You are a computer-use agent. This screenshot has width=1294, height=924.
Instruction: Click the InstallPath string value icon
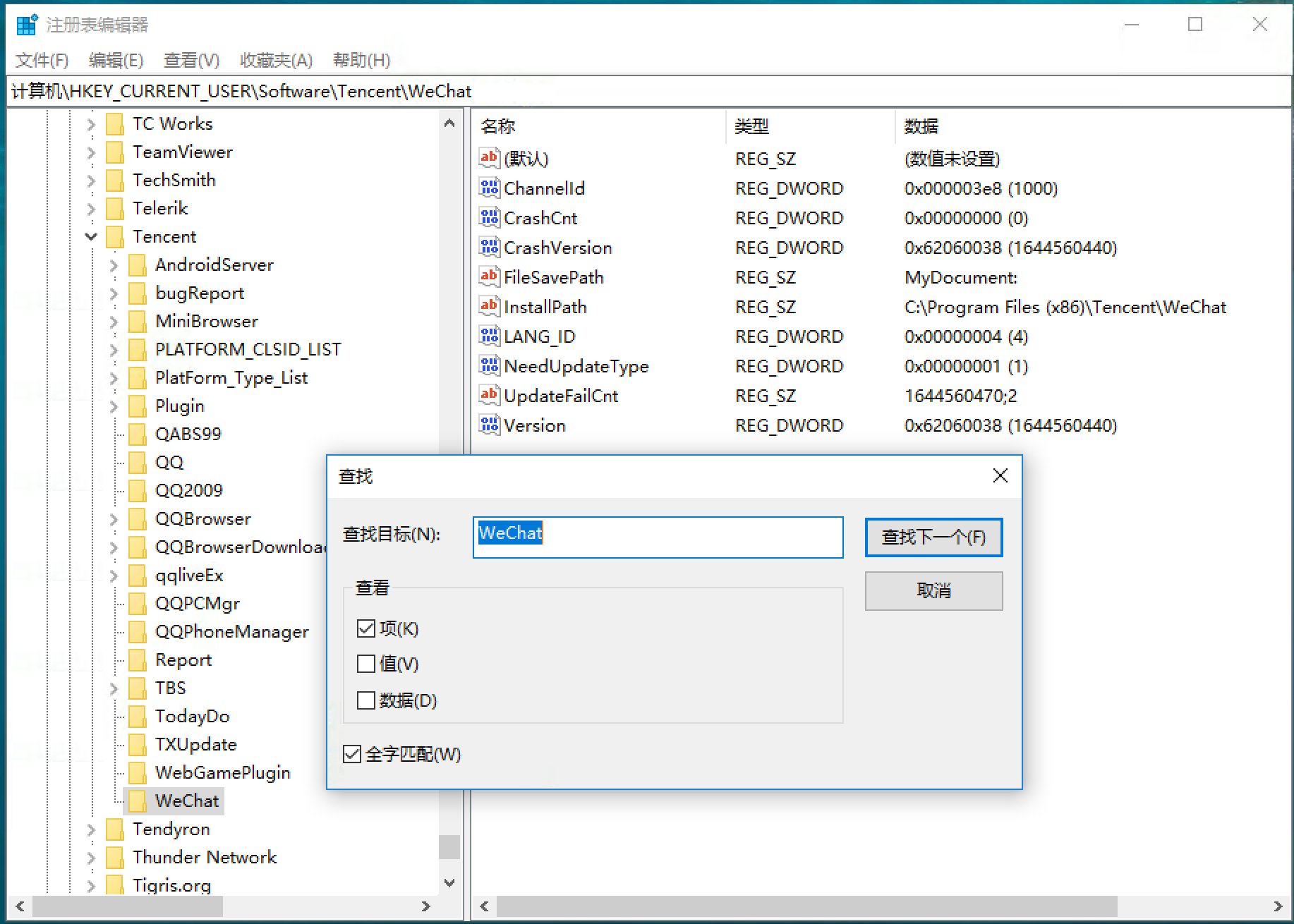pyautogui.click(x=489, y=306)
